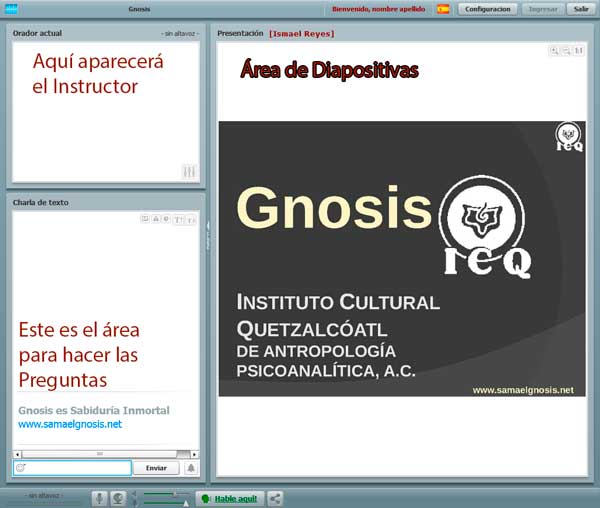This screenshot has width=600, height=508.
Task: Click the Spanish flag language icon
Action: tap(443, 9)
